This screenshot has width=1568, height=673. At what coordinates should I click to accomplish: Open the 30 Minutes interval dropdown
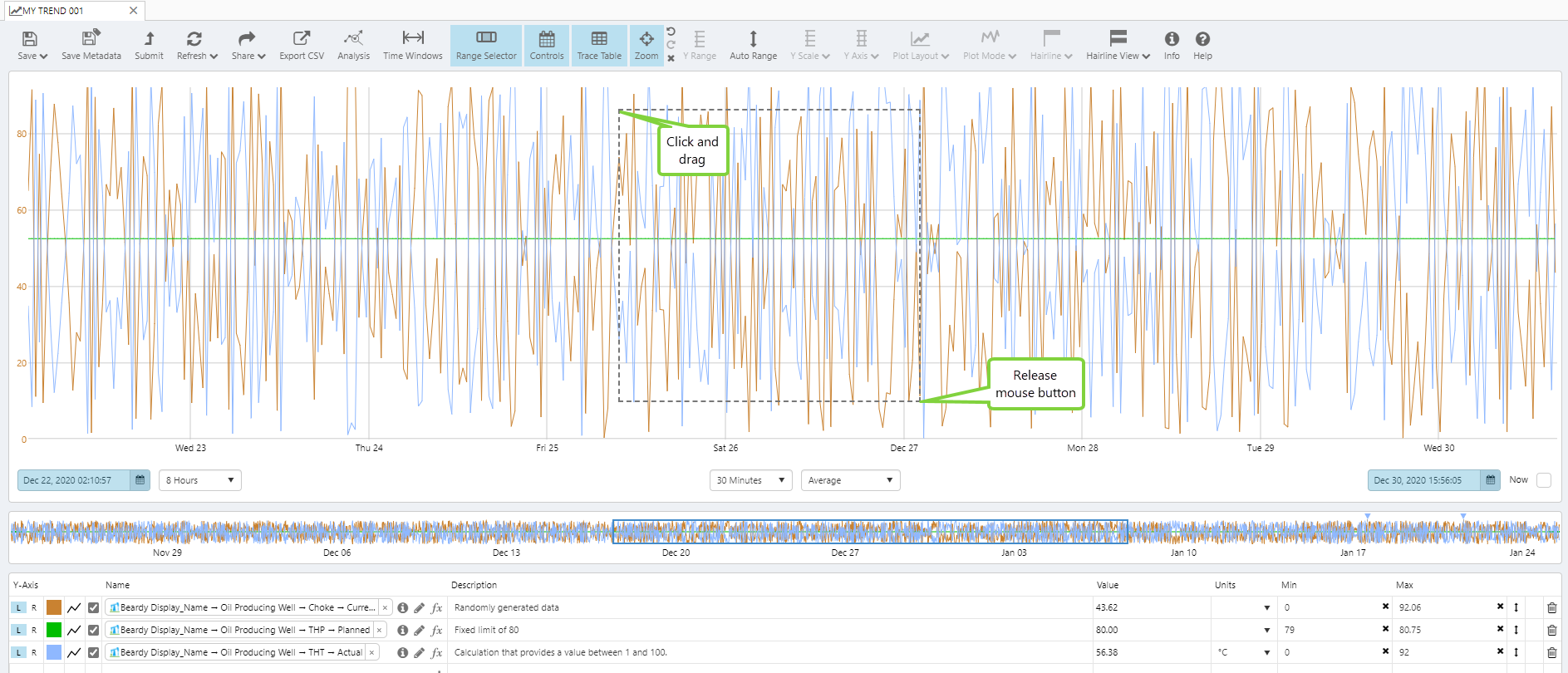tap(751, 480)
